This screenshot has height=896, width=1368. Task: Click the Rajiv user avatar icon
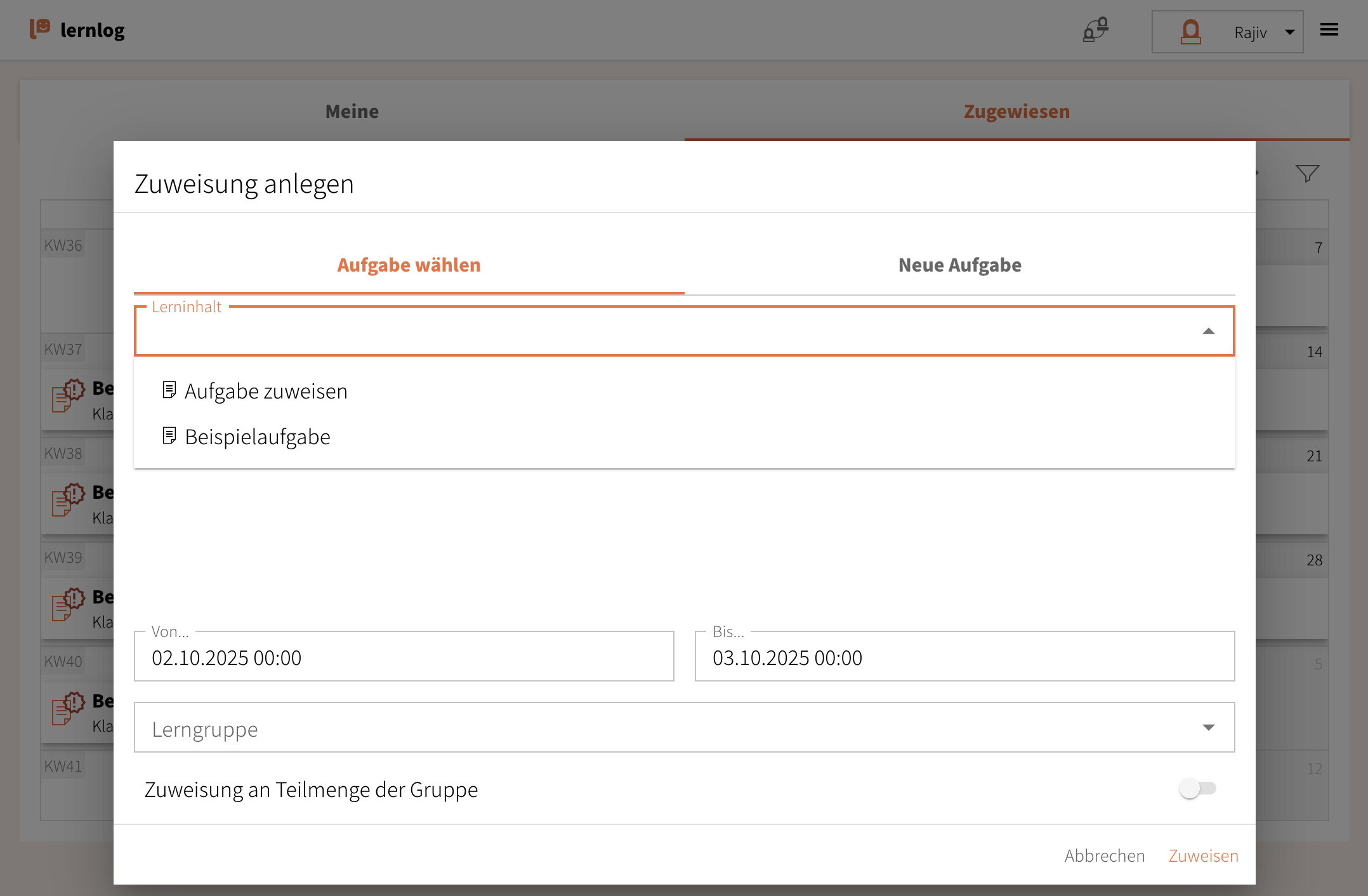click(1190, 31)
